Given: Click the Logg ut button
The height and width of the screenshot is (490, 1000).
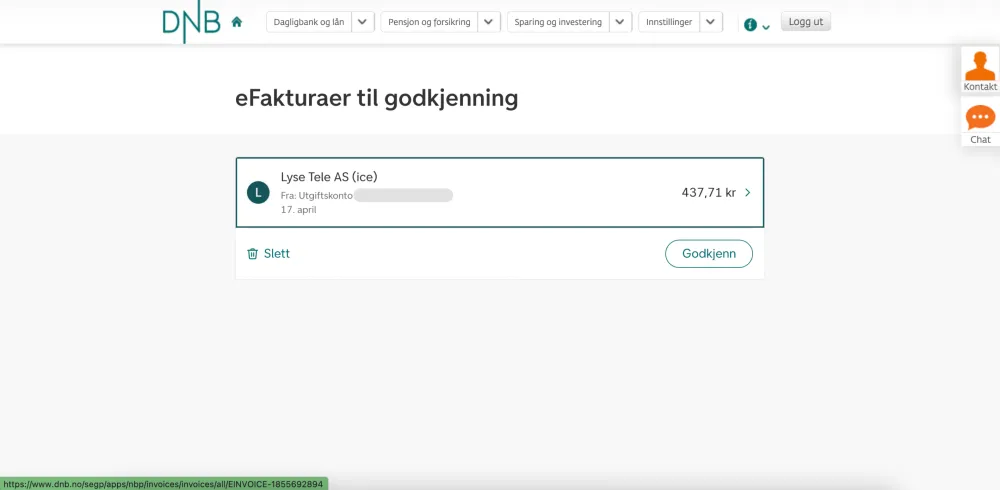Looking at the screenshot, I should pyautogui.click(x=805, y=22).
